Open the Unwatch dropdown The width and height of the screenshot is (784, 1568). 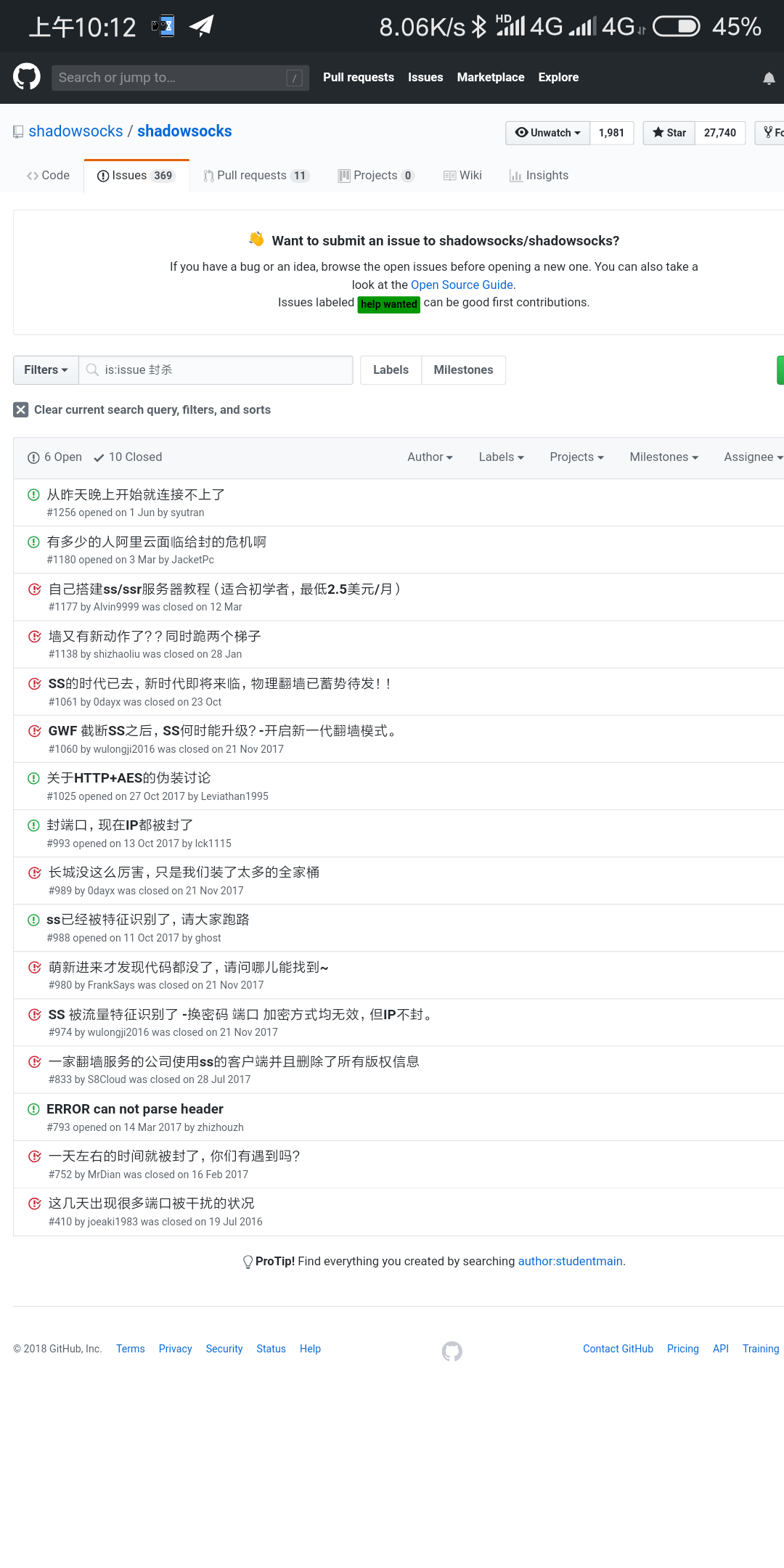click(548, 133)
